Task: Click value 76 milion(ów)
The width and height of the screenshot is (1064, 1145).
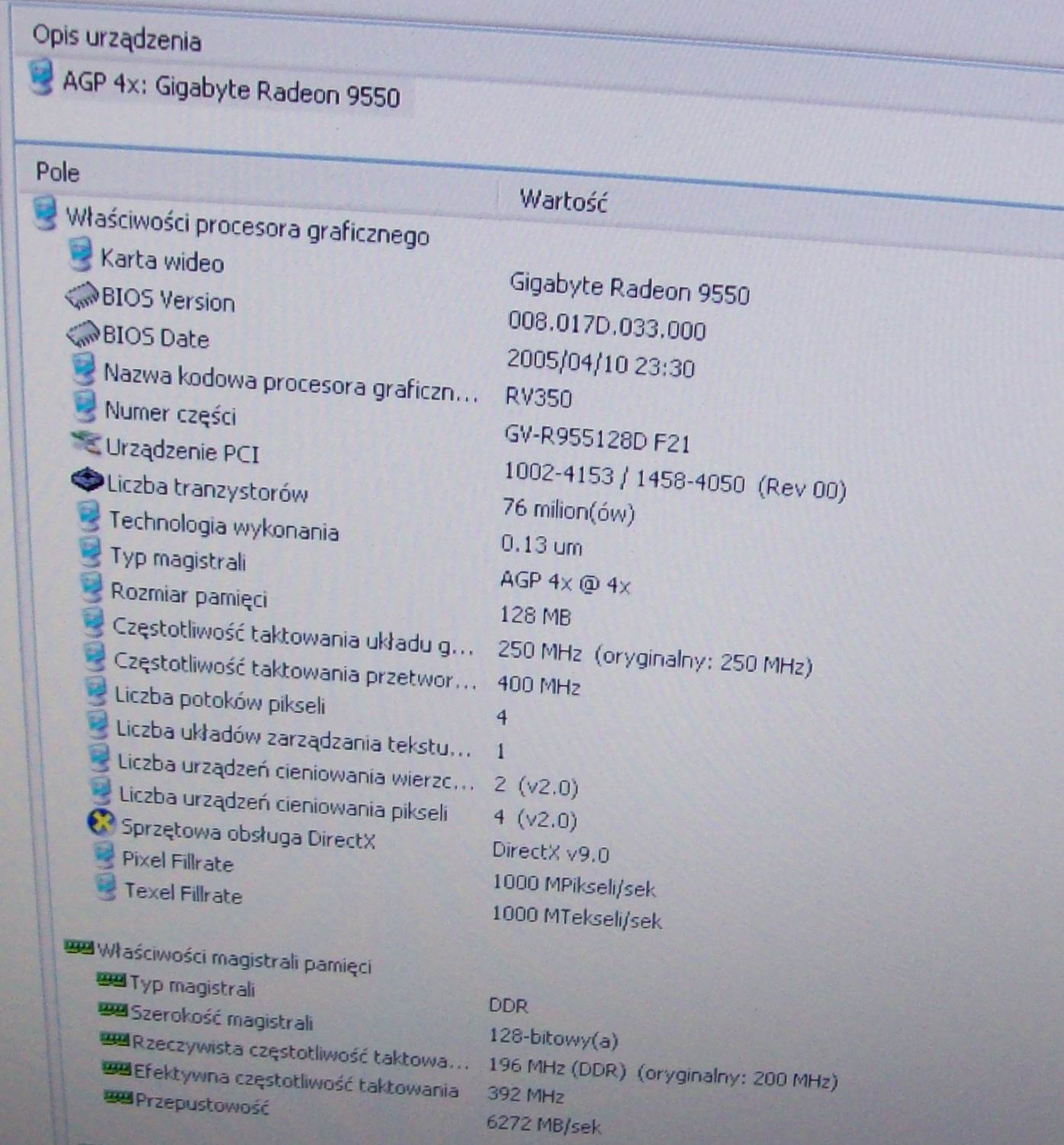Action: point(569,510)
